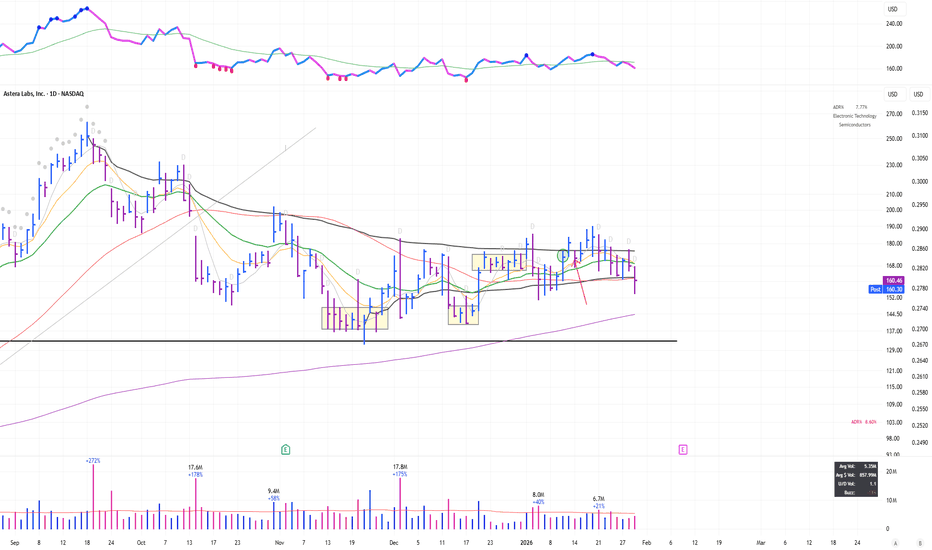
Task: Select the green circle drawing on the chart
Action: 563,256
